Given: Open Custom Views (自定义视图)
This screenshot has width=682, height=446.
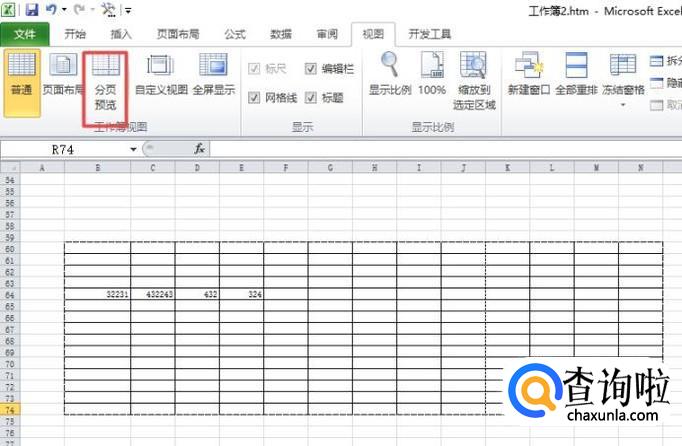Looking at the screenshot, I should pos(161,74).
